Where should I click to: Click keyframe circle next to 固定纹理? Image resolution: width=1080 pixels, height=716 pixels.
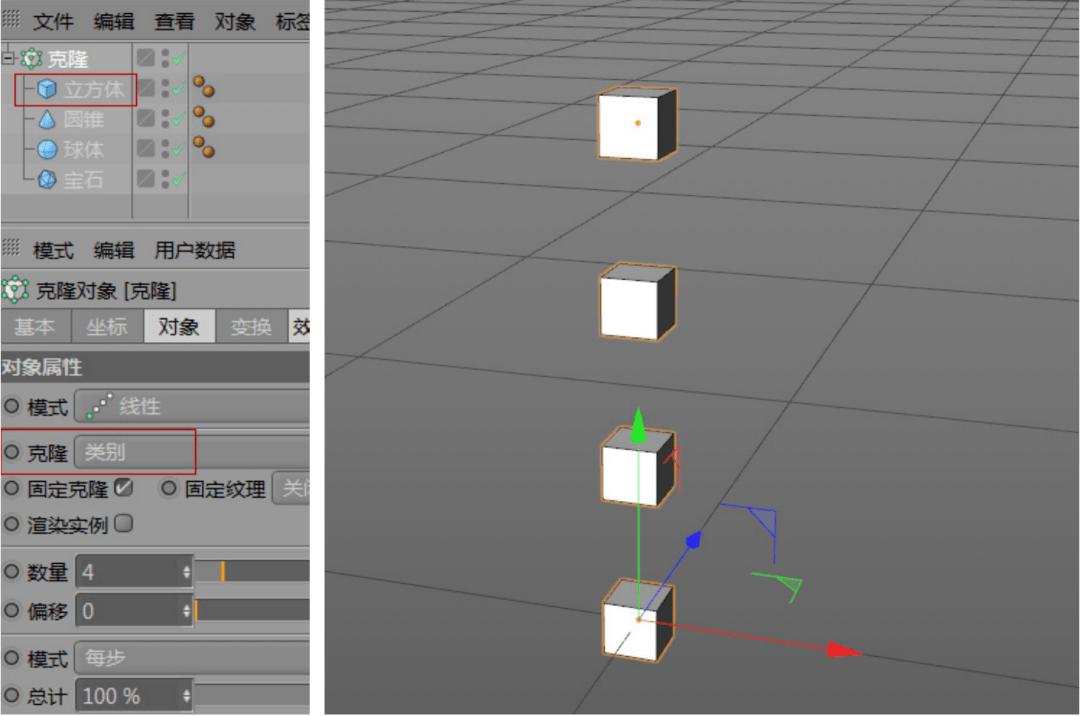169,488
